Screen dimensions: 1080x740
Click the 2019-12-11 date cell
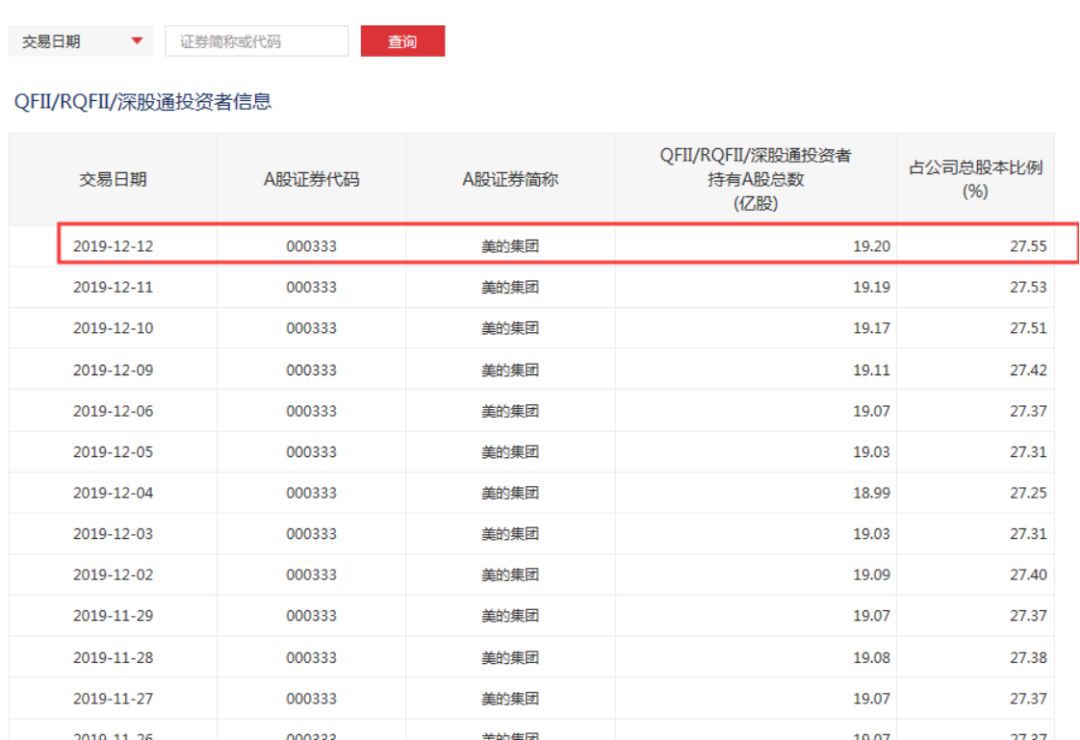pos(113,287)
